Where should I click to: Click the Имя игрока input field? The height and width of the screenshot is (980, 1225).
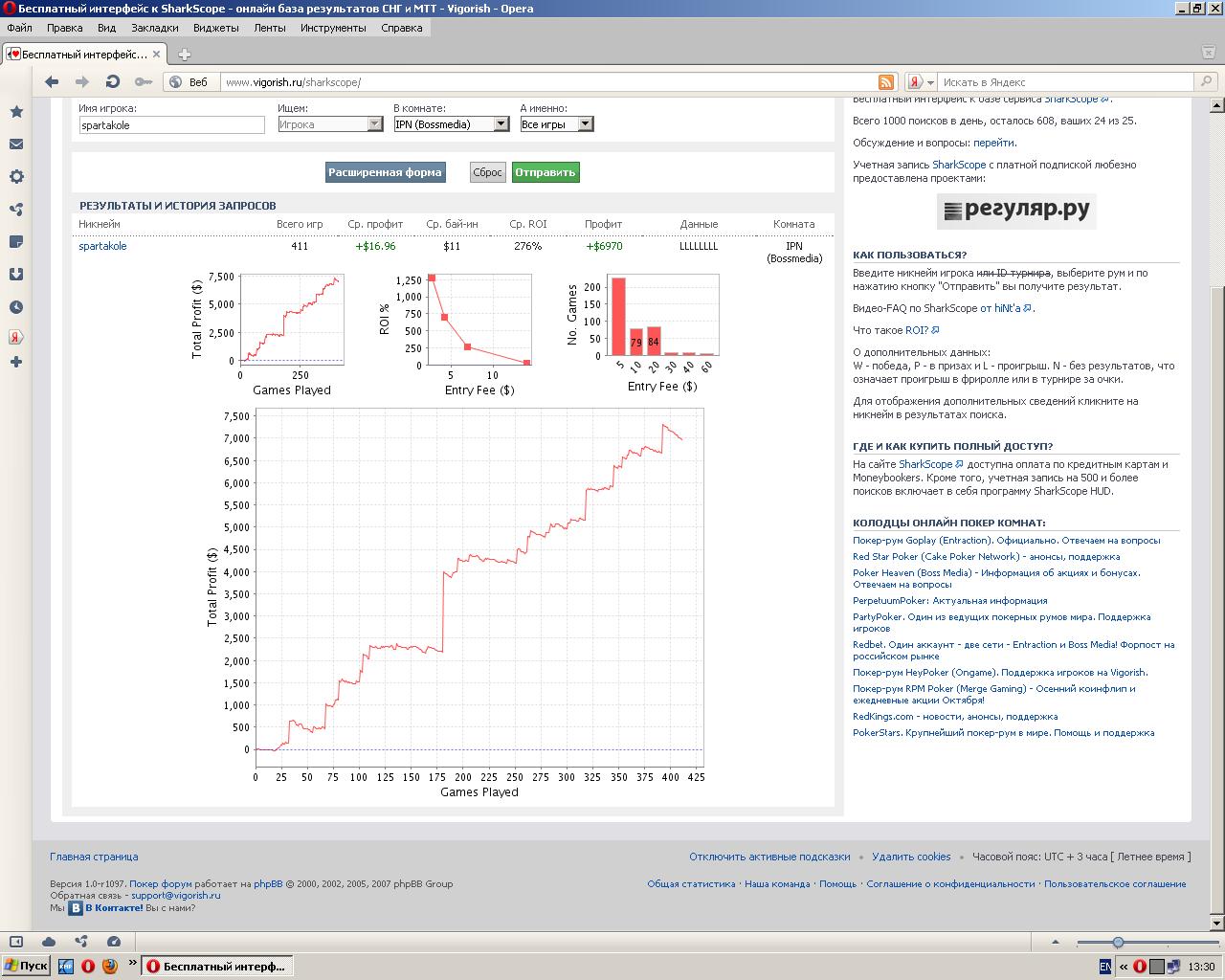coord(171,125)
